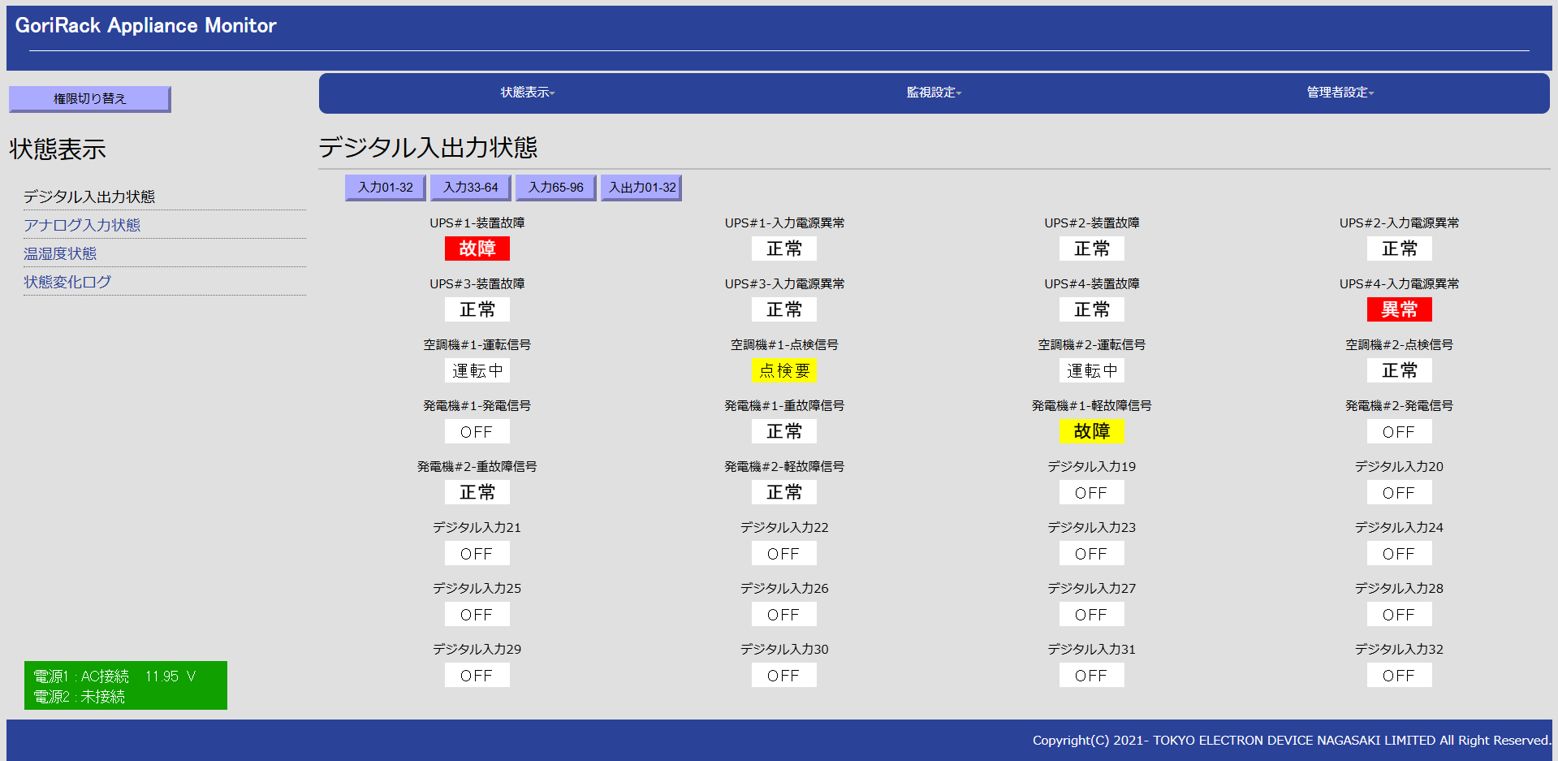Viewport: 1558px width, 761px height.
Task: Select デジタル入出力状態 in the sidebar
Action: coord(89,197)
